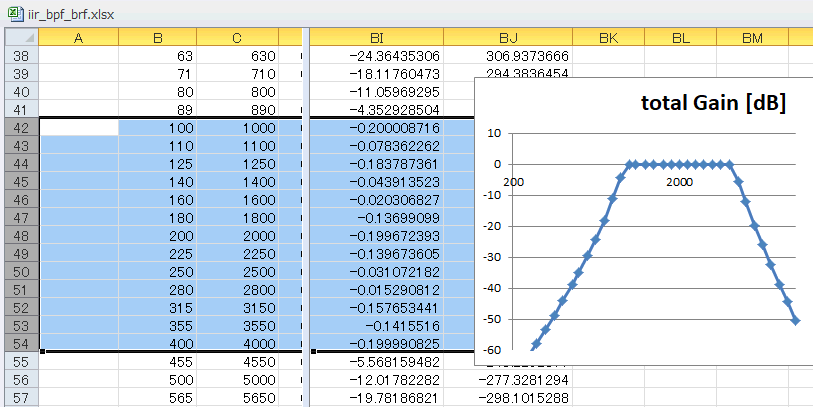Click cell containing -24.36435306
The height and width of the screenshot is (407, 813).
pyautogui.click(x=377, y=55)
